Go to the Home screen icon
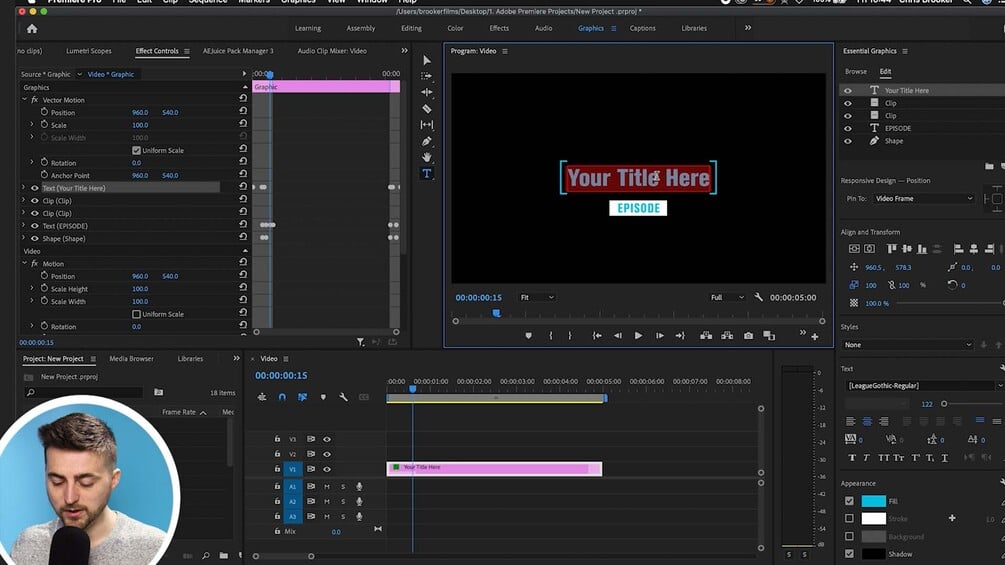Screen dimensions: 1005x565 click(32, 28)
